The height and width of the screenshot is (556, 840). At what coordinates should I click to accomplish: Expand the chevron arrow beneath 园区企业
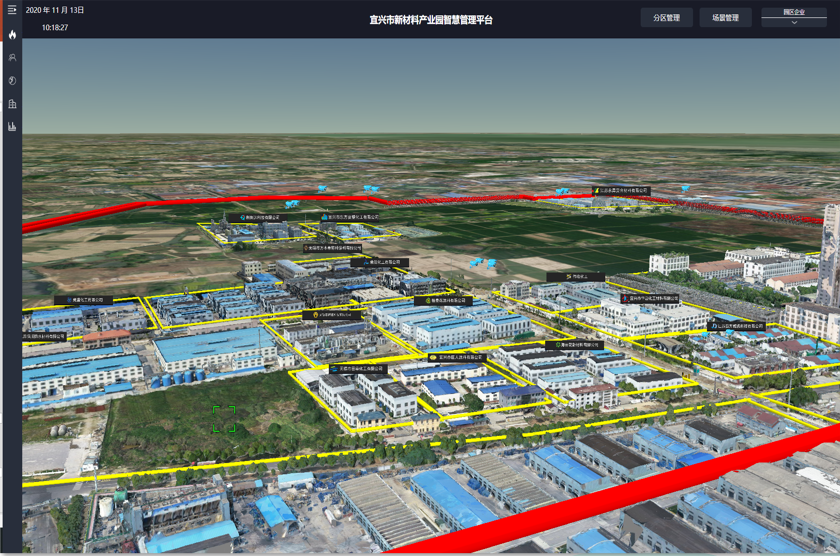pyautogui.click(x=794, y=23)
